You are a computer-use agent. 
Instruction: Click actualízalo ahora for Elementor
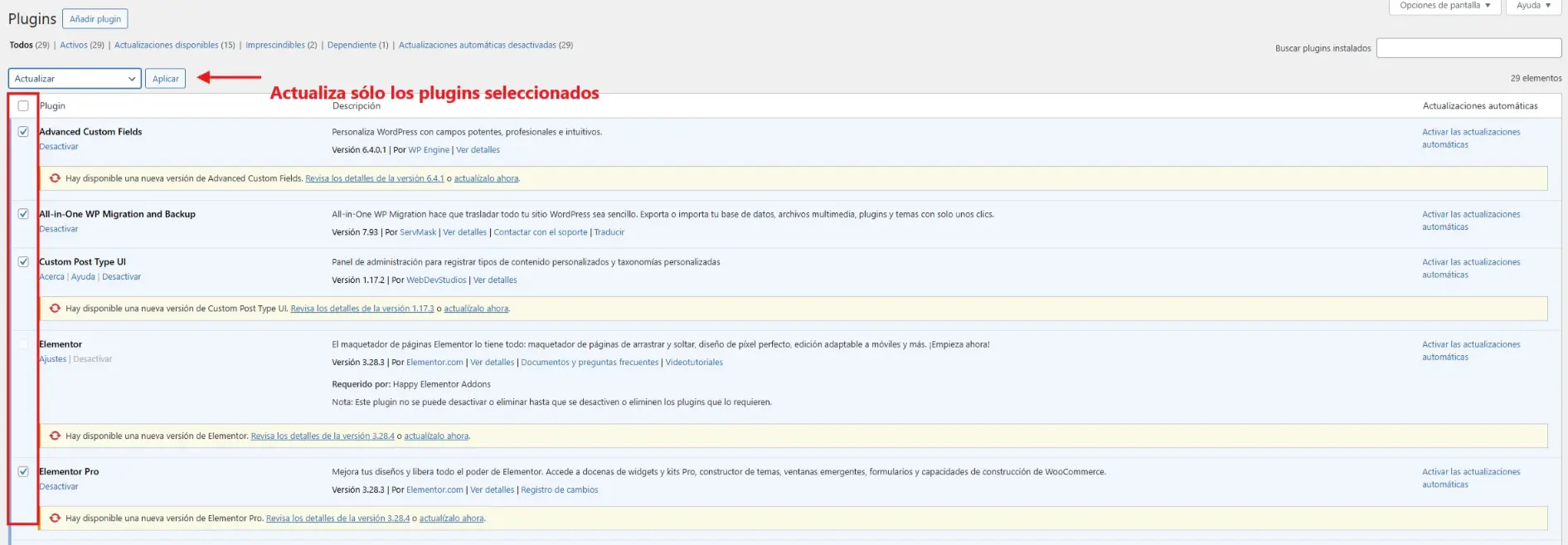point(436,436)
